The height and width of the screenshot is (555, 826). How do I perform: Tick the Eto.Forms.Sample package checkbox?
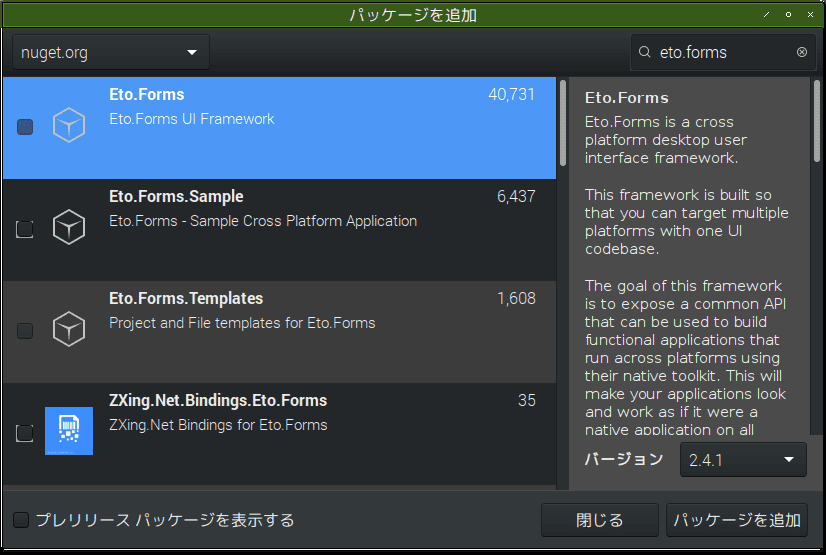tap(25, 229)
